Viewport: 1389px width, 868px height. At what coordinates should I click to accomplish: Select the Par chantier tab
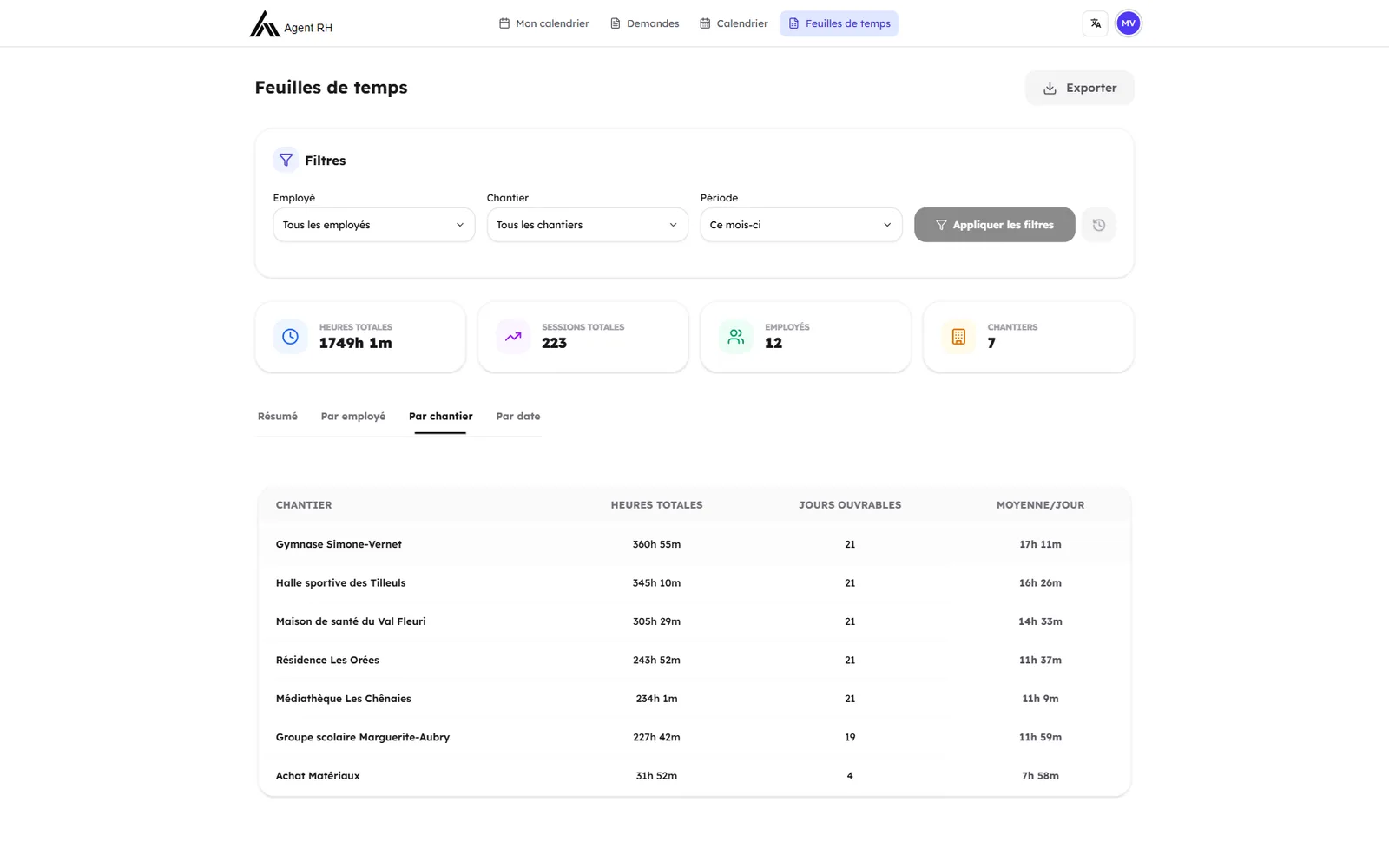(441, 417)
